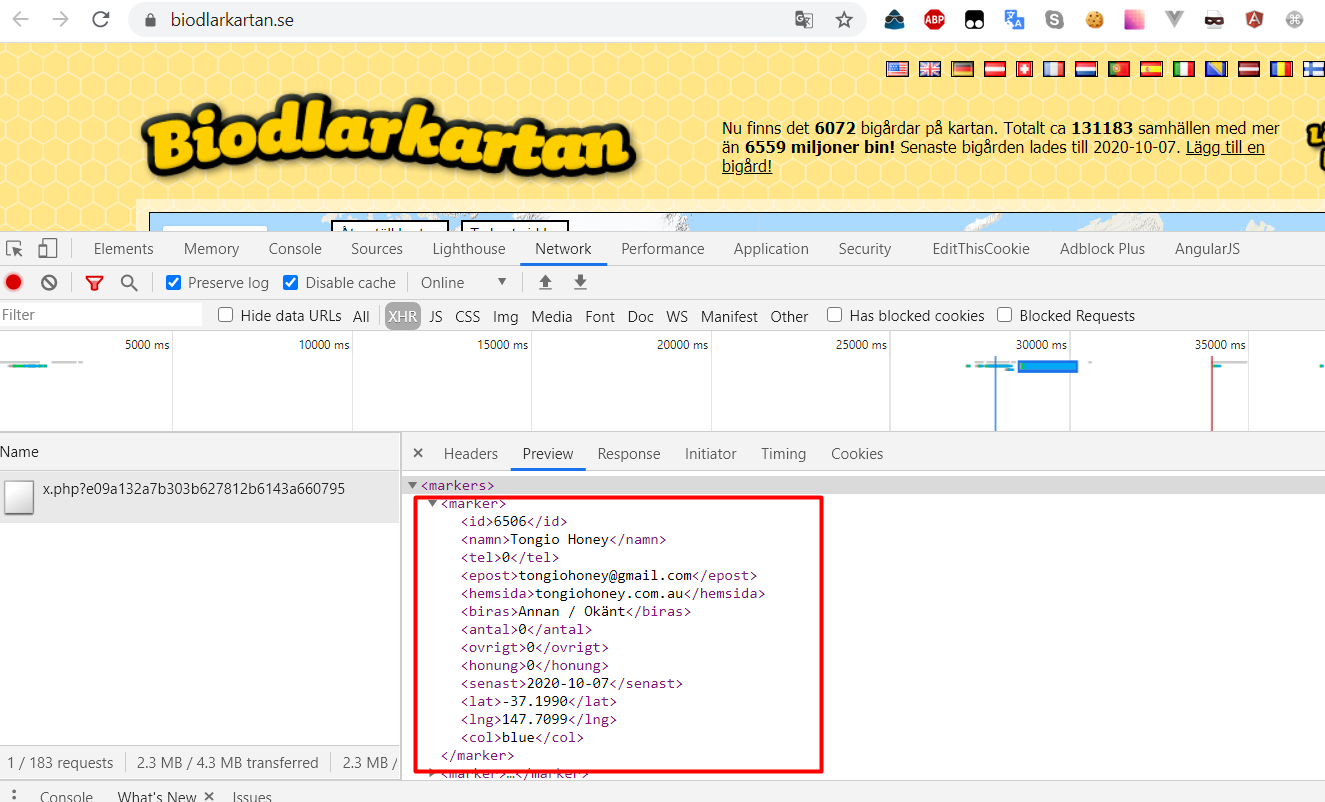Select the French flag language
The height and width of the screenshot is (802, 1325).
1054,69
